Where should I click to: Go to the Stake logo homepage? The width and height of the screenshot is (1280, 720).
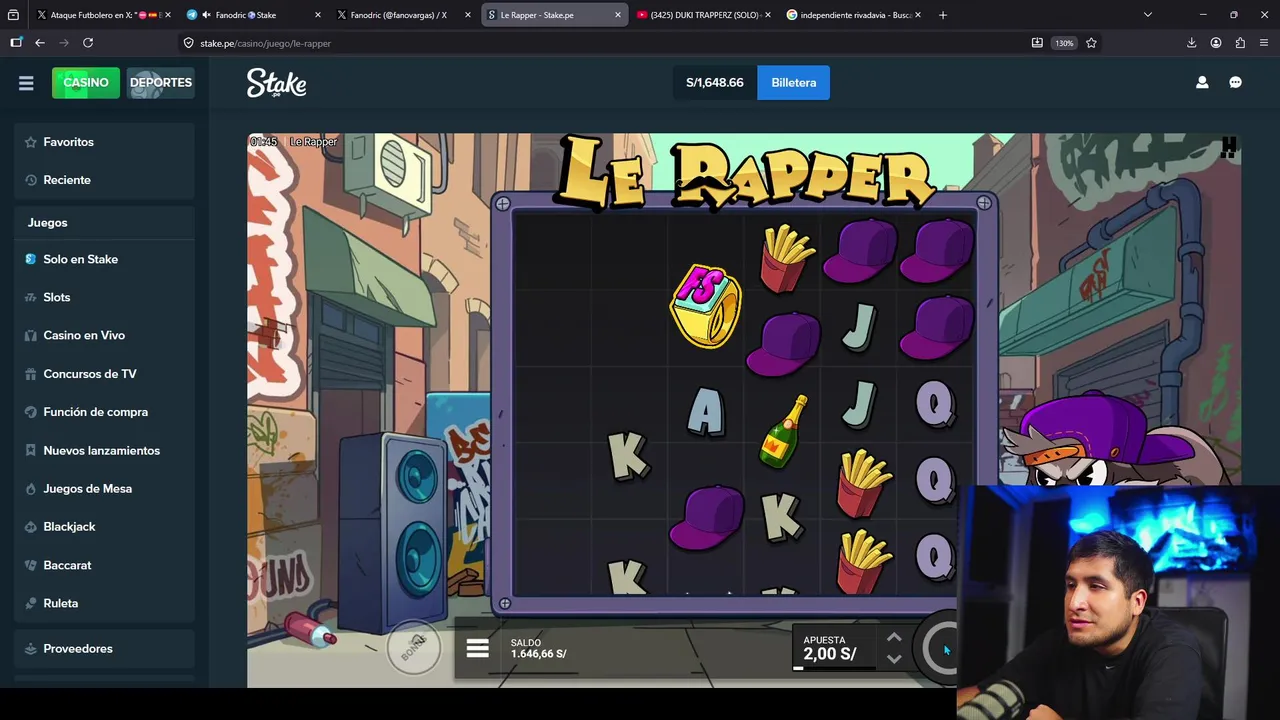276,83
